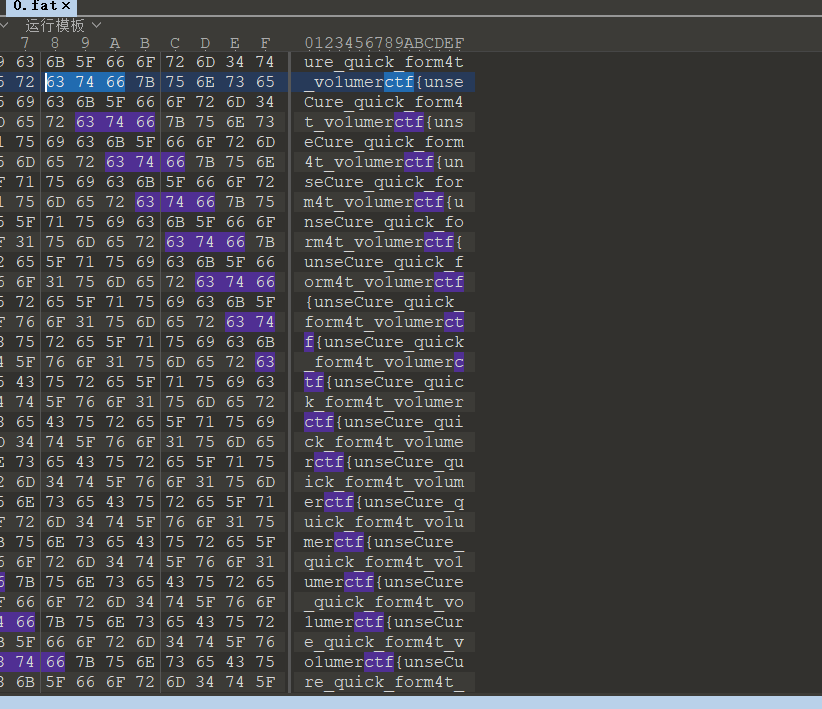Switch to the 0.fat file tab
This screenshot has height=709, width=822.
[x=35, y=6]
